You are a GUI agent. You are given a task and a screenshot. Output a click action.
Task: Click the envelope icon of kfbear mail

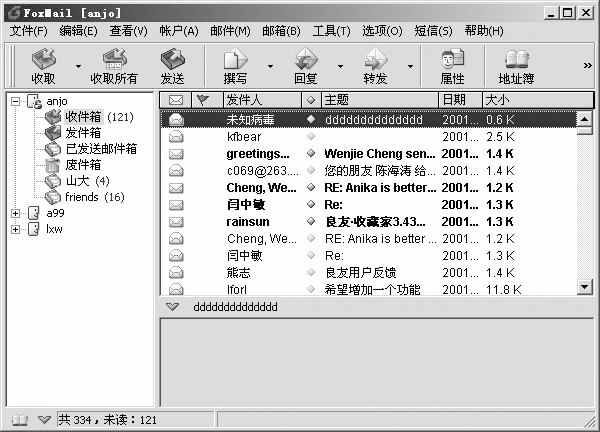tap(176, 137)
